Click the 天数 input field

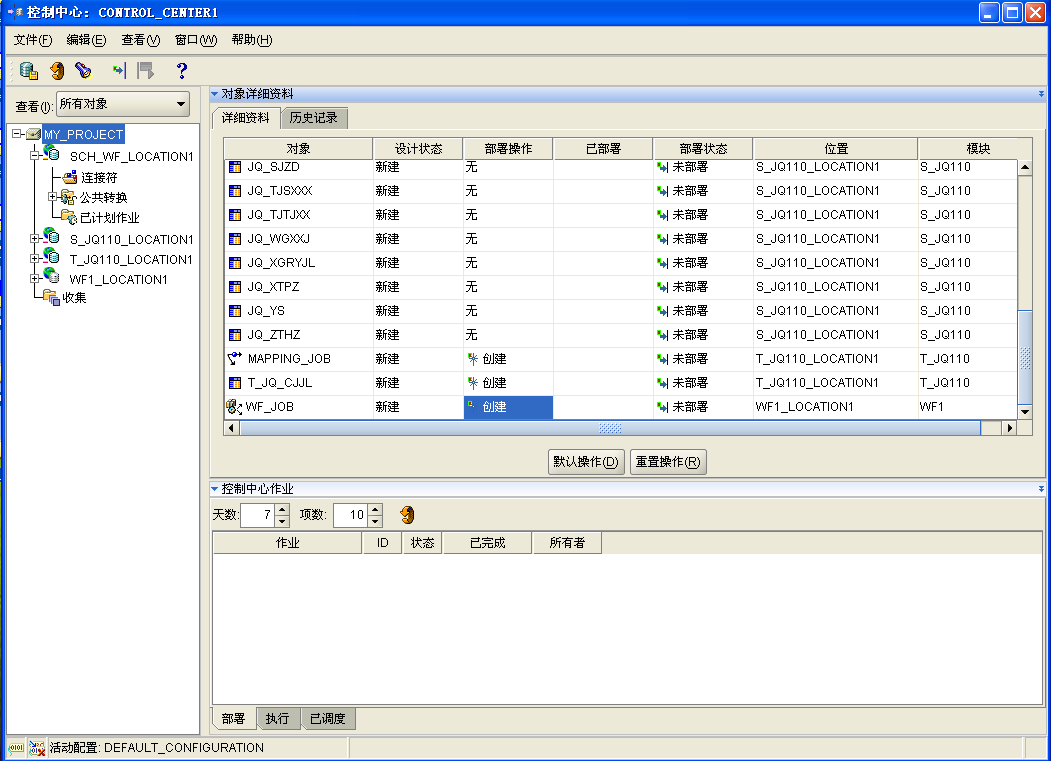tap(258, 515)
